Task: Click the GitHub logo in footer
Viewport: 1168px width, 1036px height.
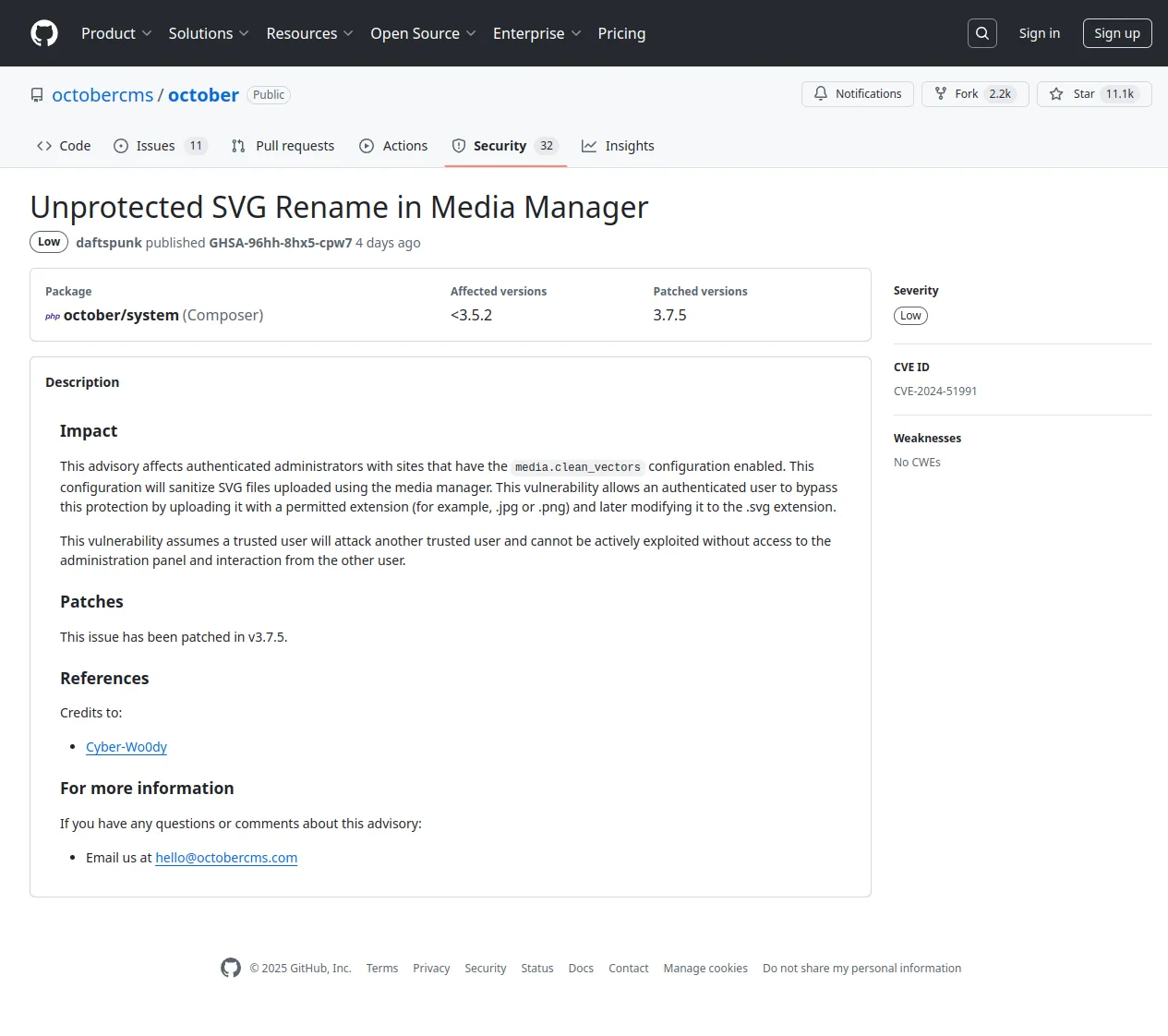Action: pyautogui.click(x=231, y=968)
